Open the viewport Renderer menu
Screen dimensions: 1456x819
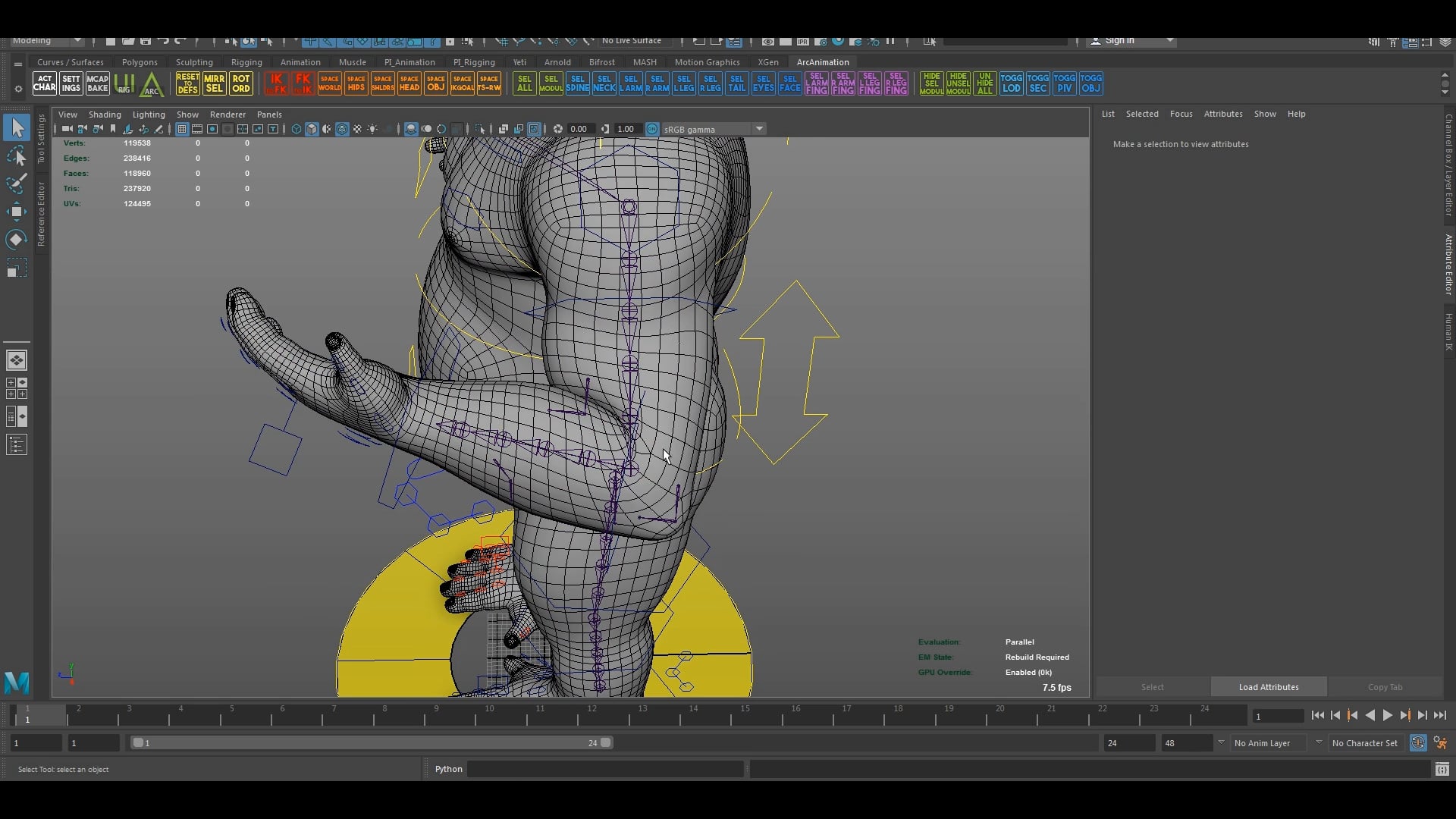pyautogui.click(x=227, y=115)
